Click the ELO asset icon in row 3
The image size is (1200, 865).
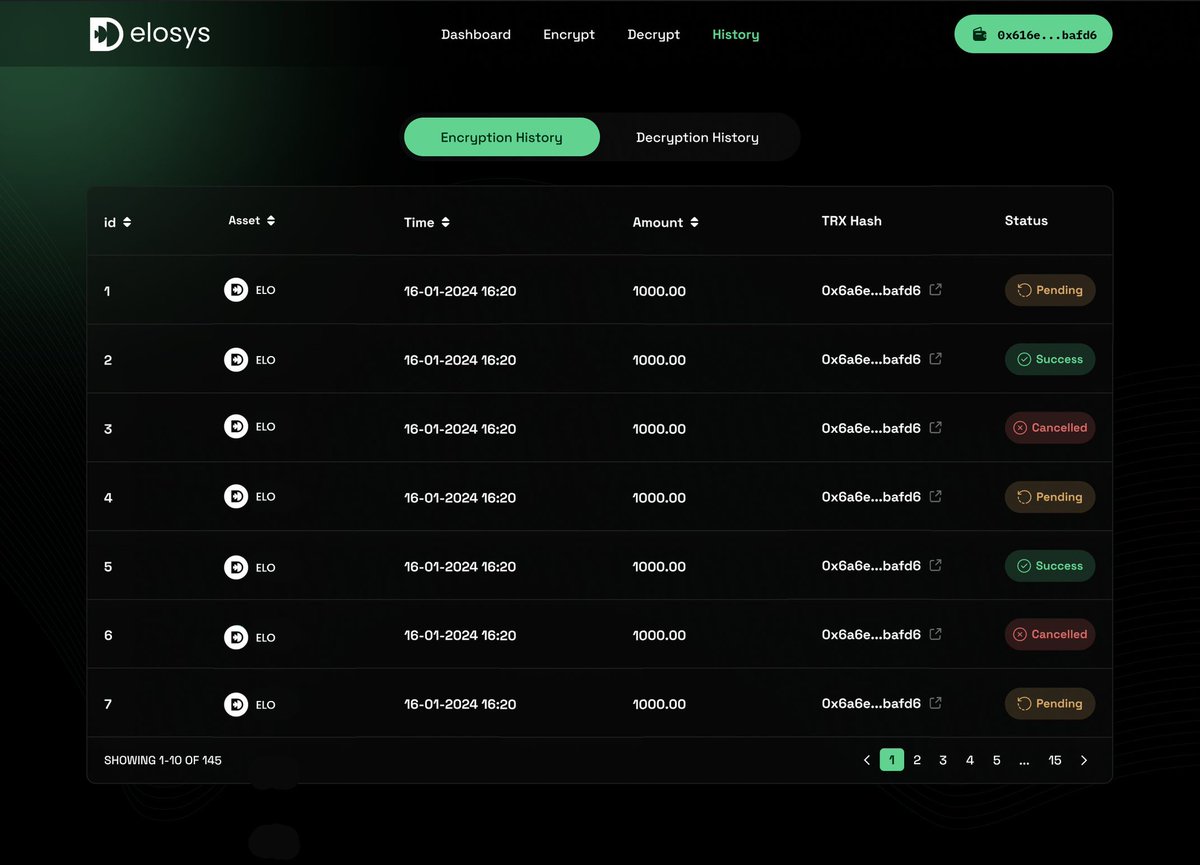coord(236,427)
